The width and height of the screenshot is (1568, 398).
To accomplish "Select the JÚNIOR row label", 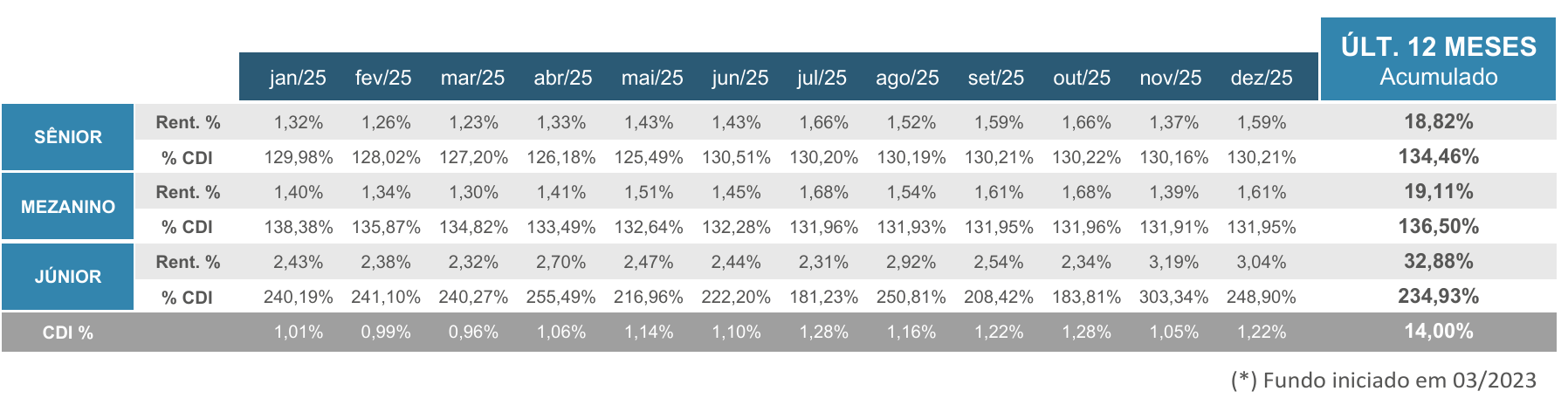I will point(68,277).
